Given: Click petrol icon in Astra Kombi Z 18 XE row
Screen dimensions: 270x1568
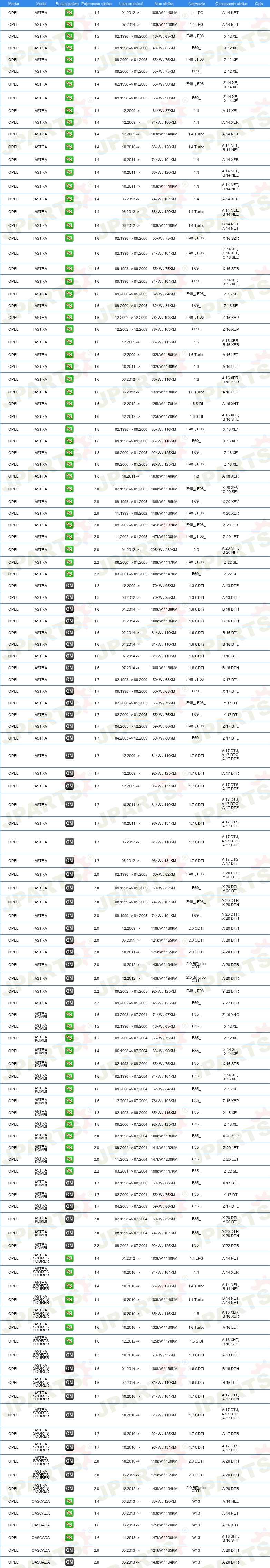Looking at the screenshot, I should point(69,1124).
